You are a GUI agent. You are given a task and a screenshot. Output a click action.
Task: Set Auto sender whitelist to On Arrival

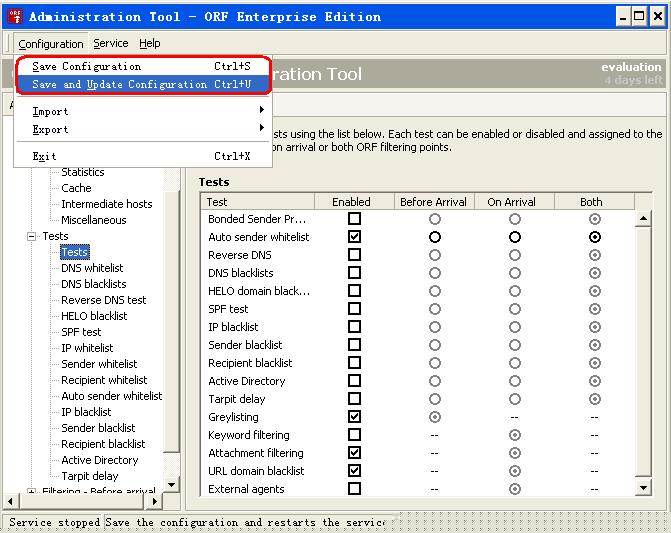coord(514,237)
